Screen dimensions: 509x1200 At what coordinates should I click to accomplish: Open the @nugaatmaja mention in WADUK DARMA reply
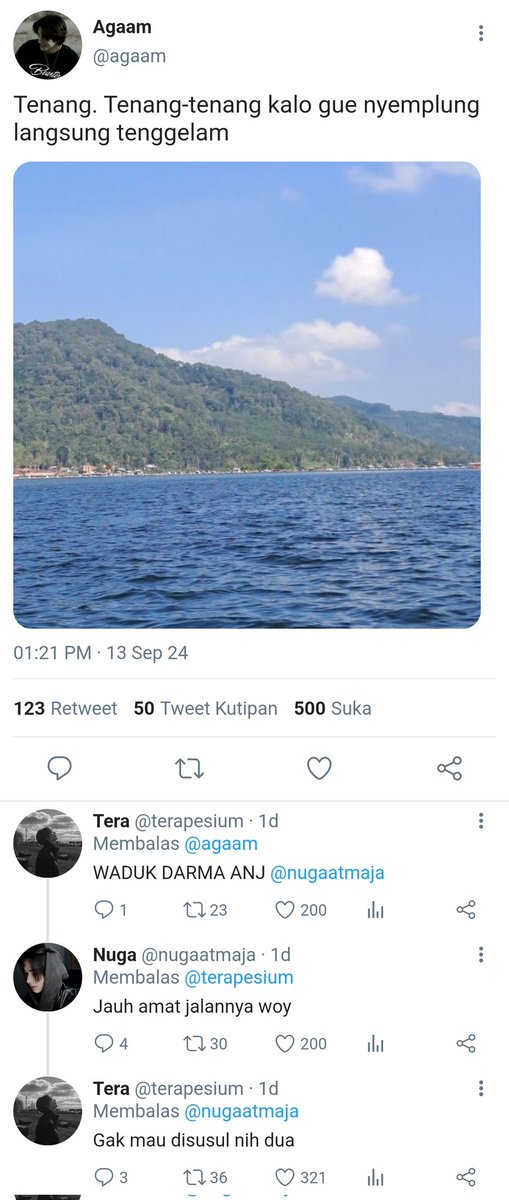[x=327, y=872]
